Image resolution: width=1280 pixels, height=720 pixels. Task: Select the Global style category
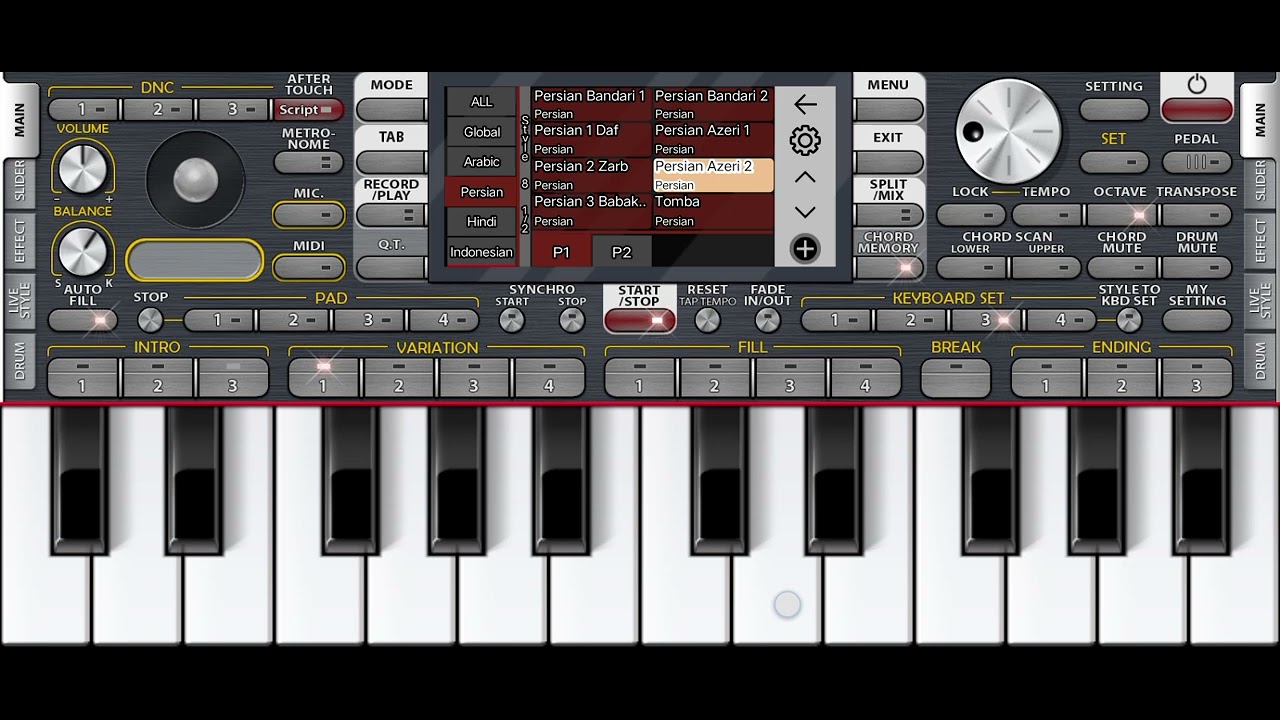click(x=482, y=132)
